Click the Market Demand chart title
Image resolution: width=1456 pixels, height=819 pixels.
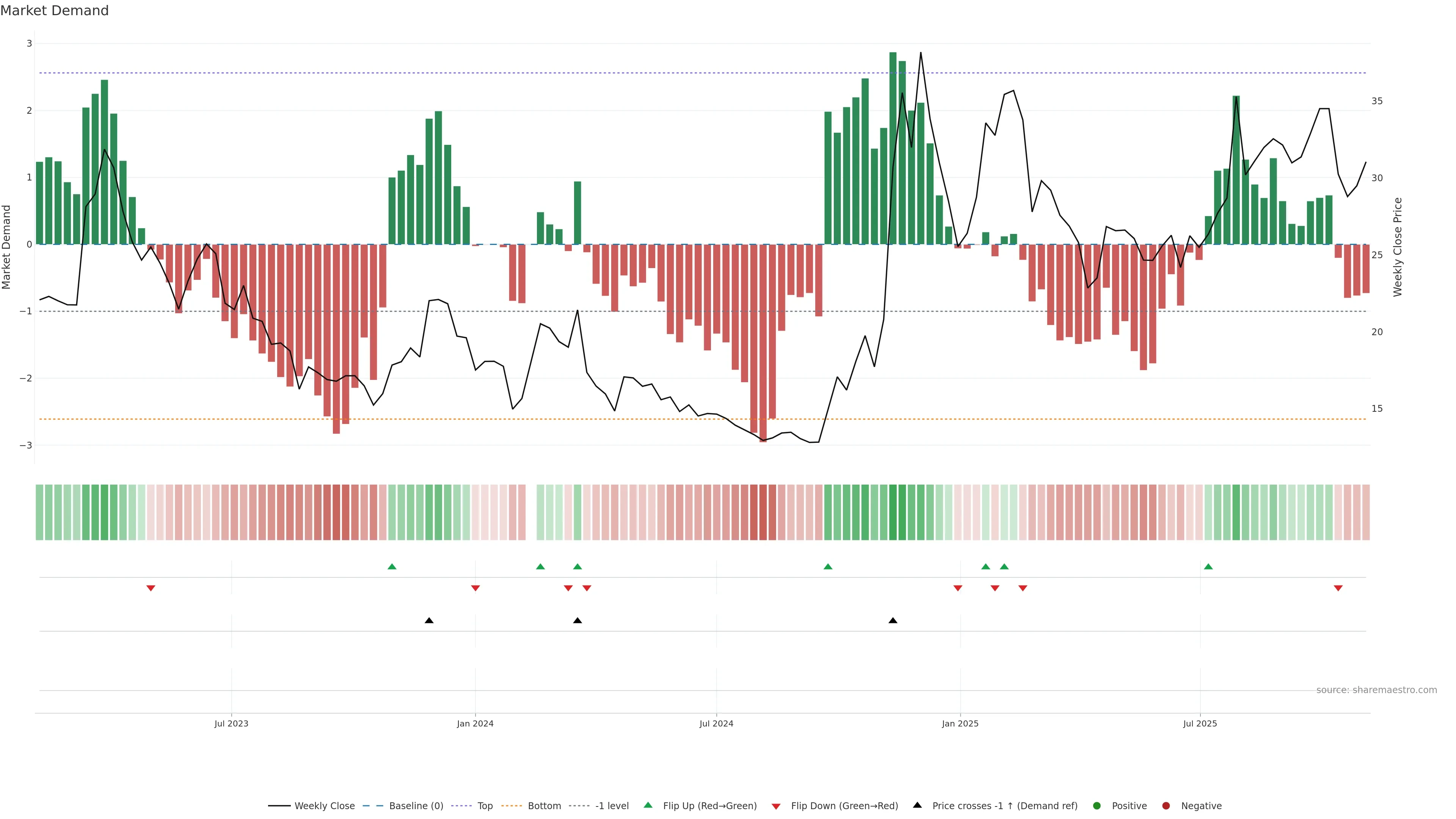click(x=54, y=11)
